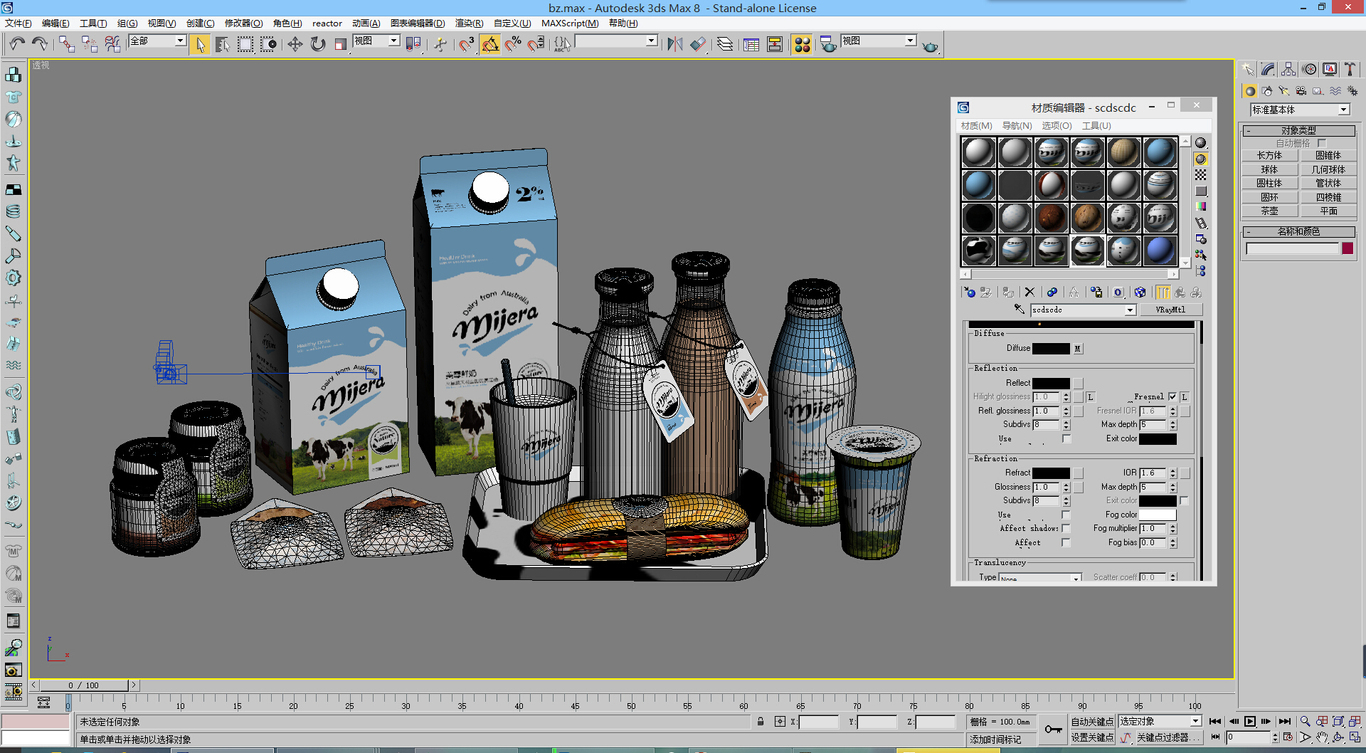This screenshot has width=1366, height=753.
Task: Click the Maximize Viewport toggle icon
Action: (x=1356, y=738)
